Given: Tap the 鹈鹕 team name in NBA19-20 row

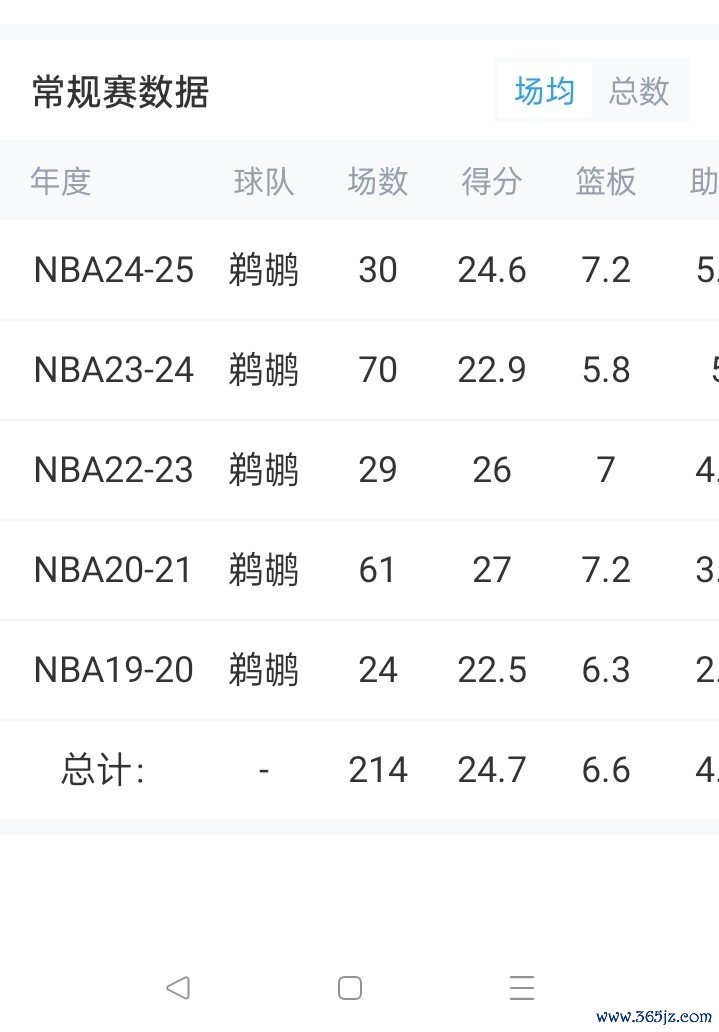Looking at the screenshot, I should tap(264, 670).
